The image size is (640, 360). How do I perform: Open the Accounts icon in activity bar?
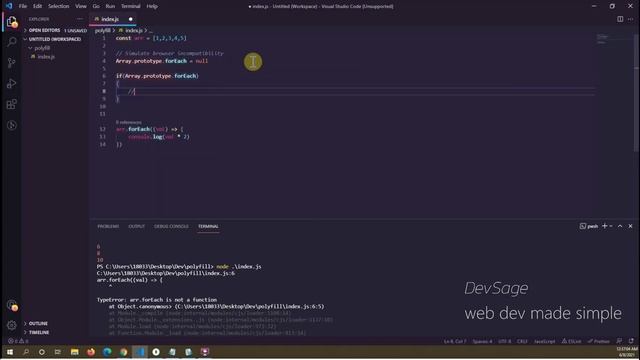coord(12,305)
